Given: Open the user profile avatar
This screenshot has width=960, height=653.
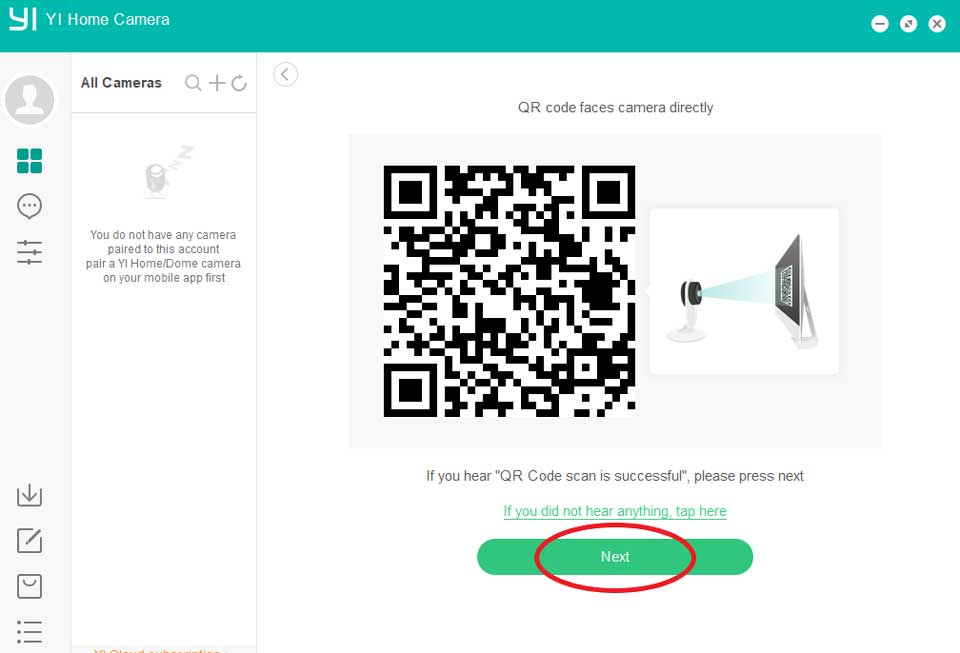Looking at the screenshot, I should pyautogui.click(x=30, y=99).
